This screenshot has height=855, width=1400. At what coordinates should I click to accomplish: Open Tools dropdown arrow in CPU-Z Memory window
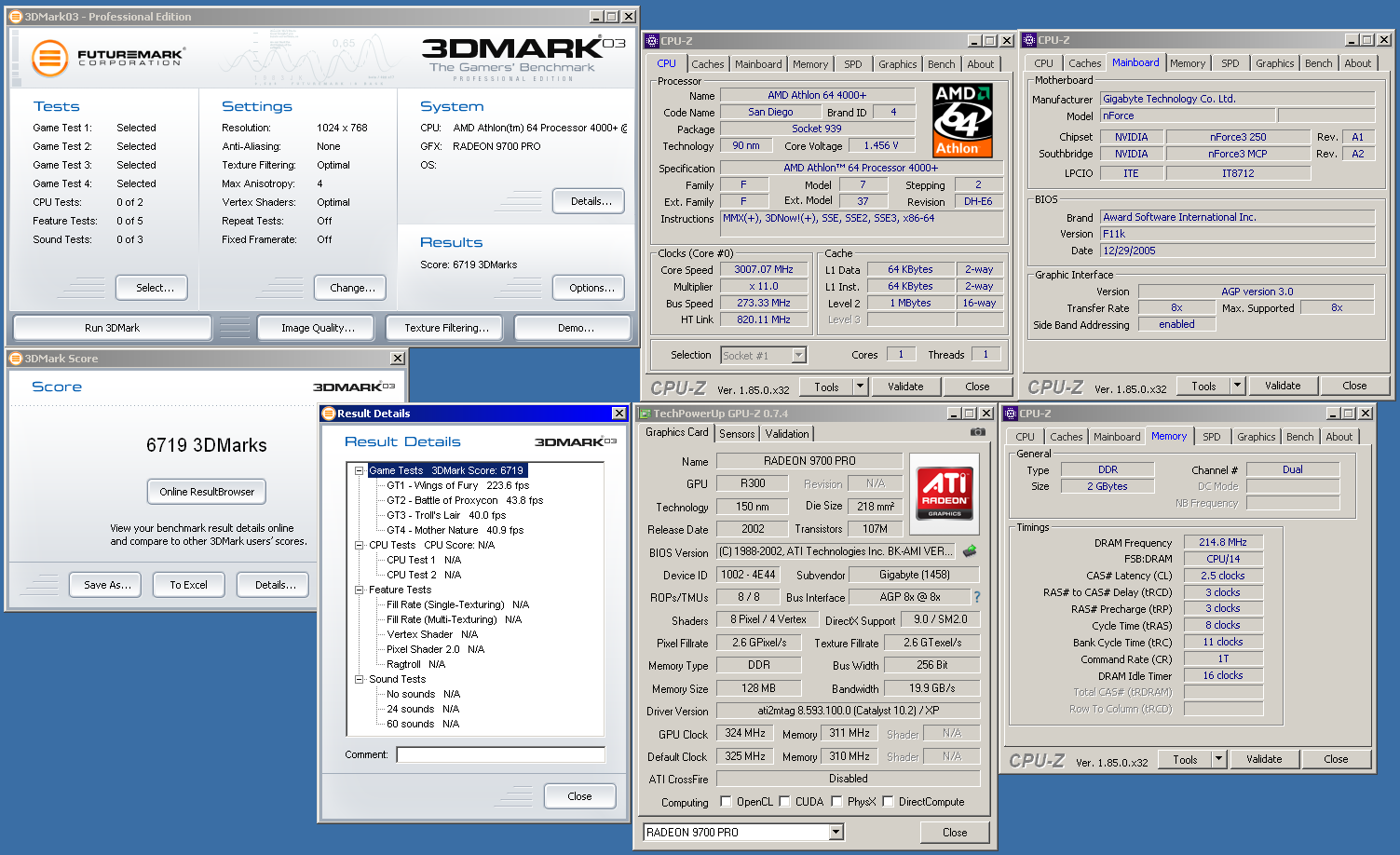[x=1218, y=759]
